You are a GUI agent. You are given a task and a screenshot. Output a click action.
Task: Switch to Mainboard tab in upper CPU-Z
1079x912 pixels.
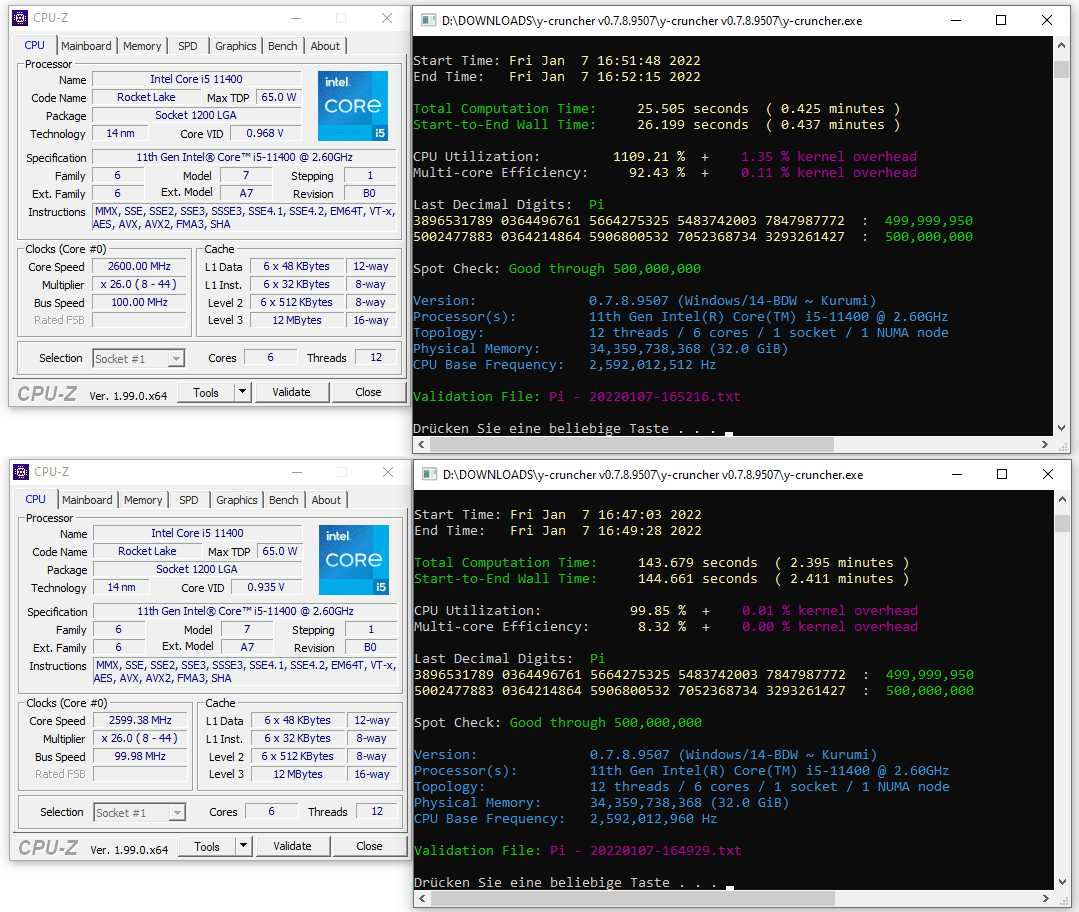point(86,46)
